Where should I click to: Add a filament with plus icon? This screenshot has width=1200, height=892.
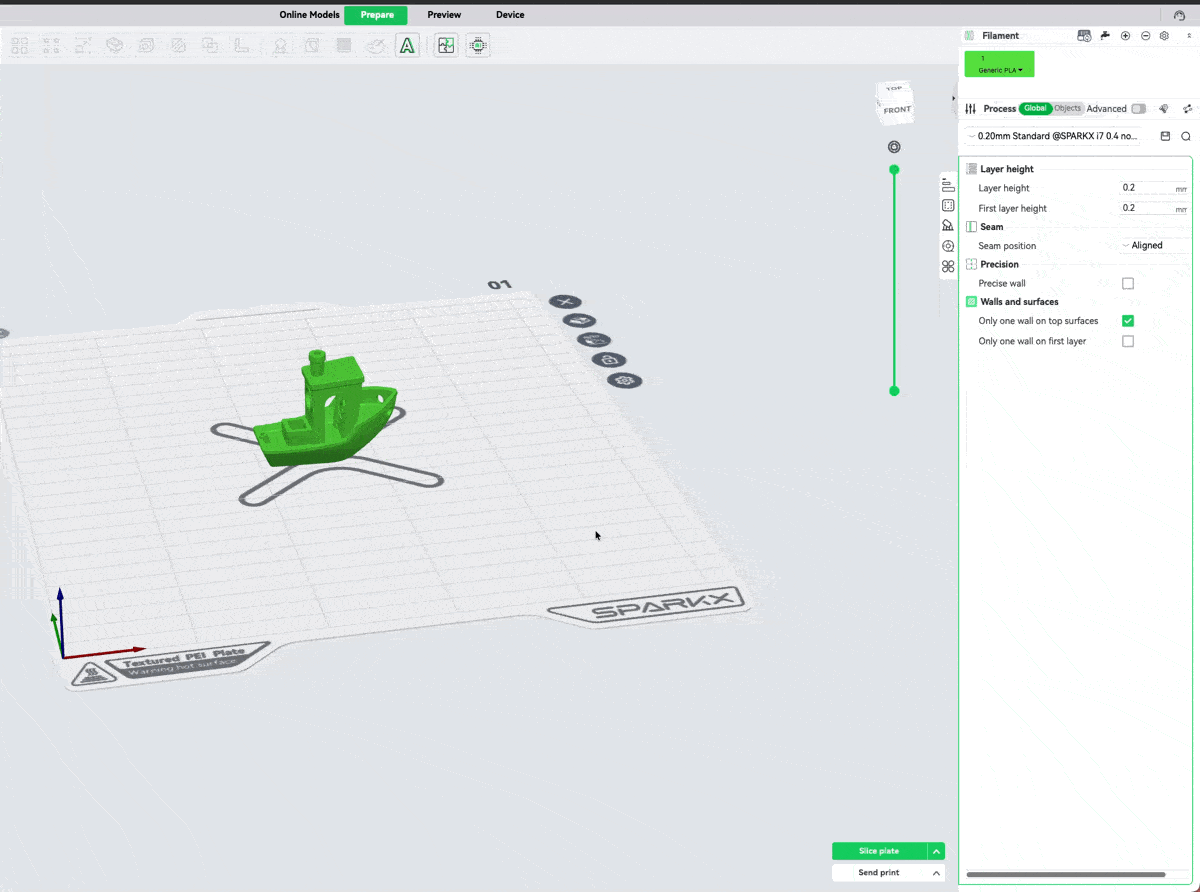coord(1125,36)
